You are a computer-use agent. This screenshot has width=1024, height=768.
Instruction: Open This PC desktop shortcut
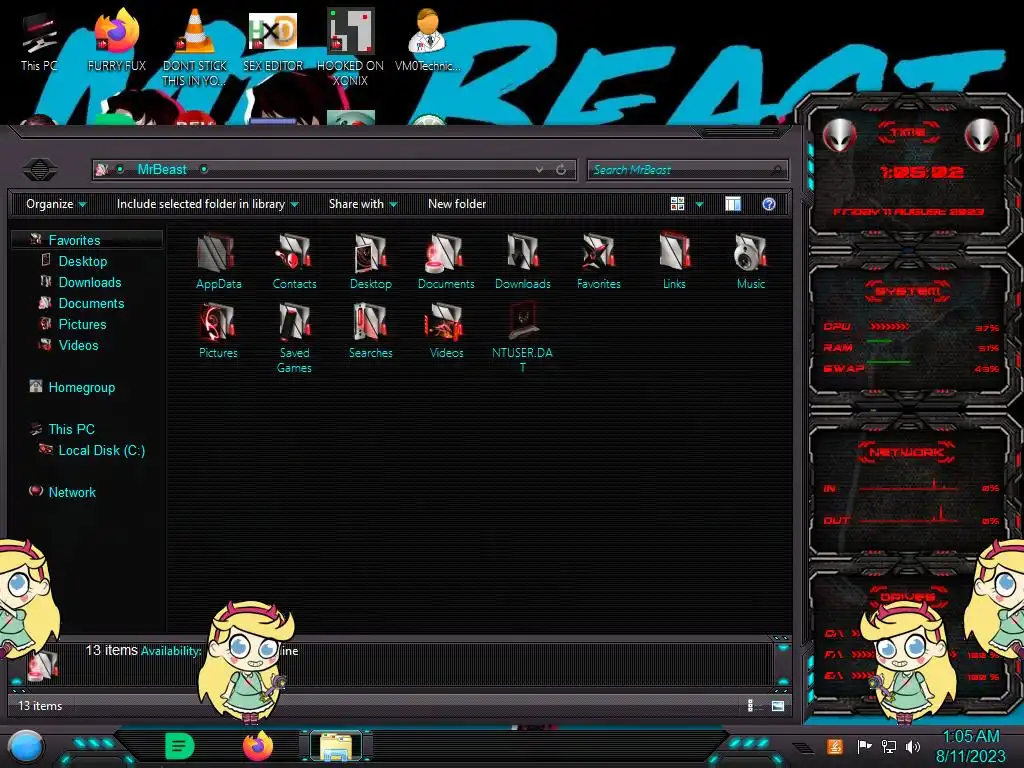tap(39, 42)
